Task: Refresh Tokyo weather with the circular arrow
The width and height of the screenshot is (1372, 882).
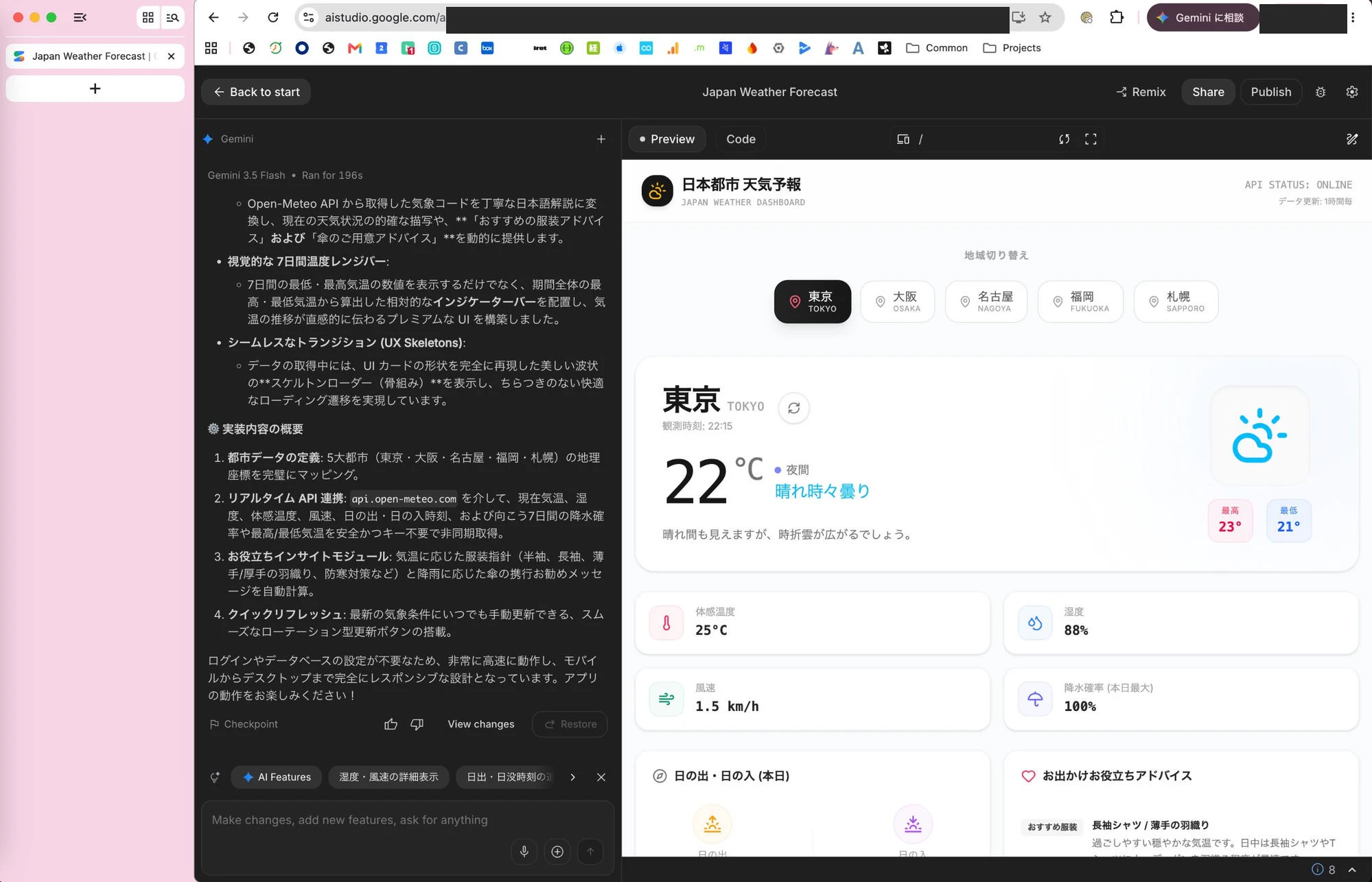Action: 794,408
